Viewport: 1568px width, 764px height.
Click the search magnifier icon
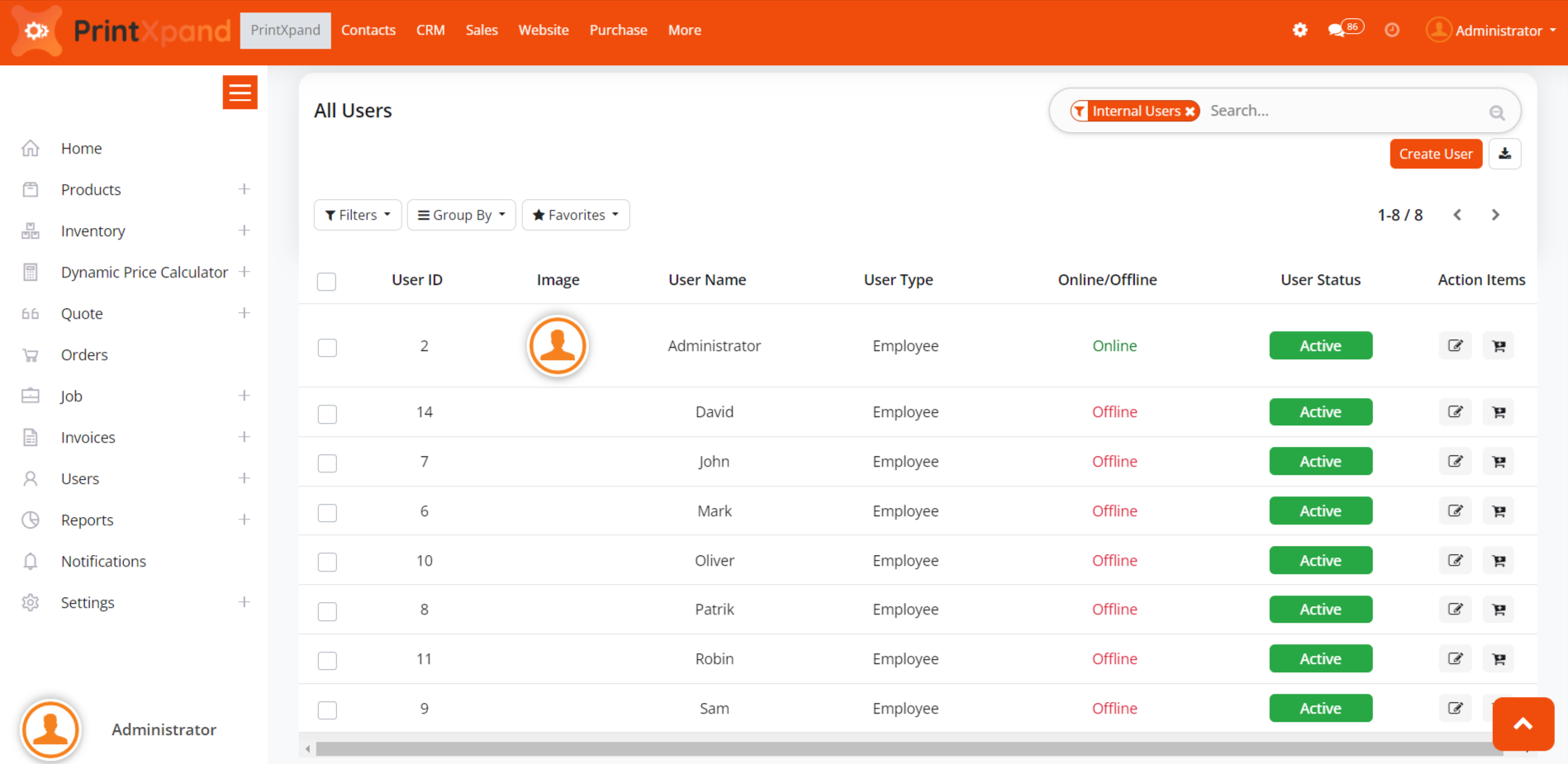coord(1496,113)
